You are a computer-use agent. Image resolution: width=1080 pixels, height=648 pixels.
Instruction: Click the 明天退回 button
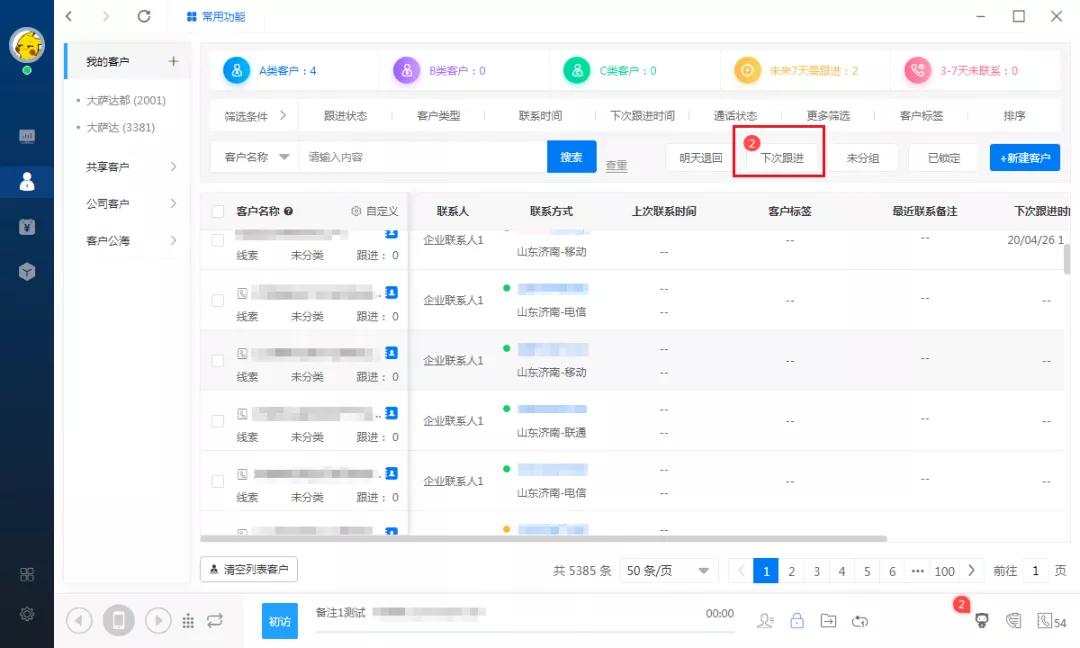tap(700, 158)
